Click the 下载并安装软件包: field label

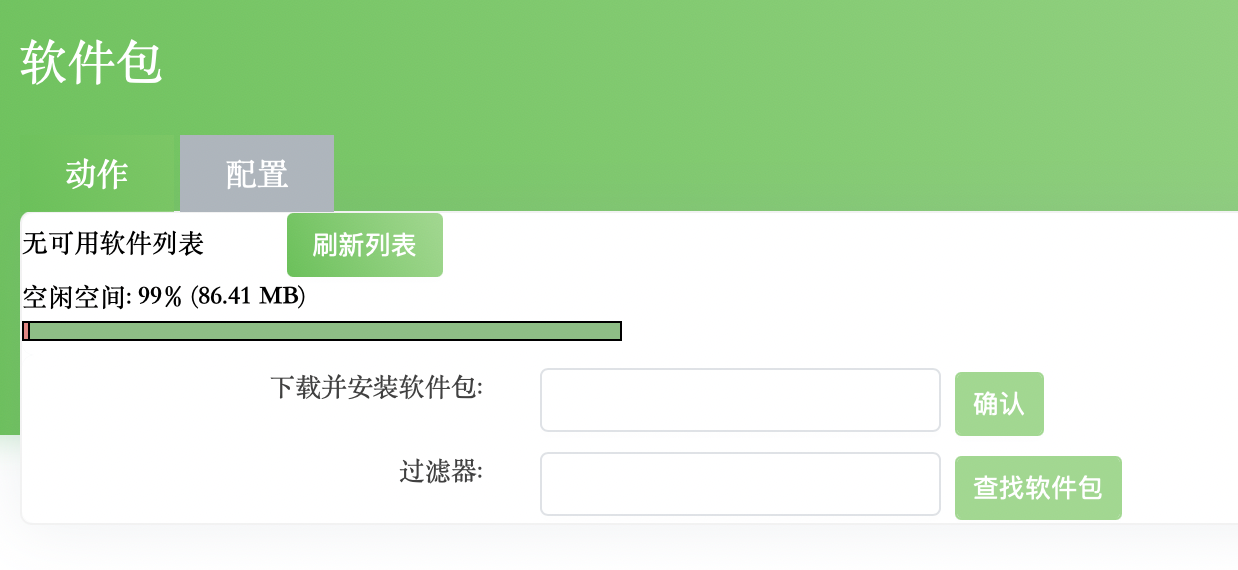[x=376, y=387]
